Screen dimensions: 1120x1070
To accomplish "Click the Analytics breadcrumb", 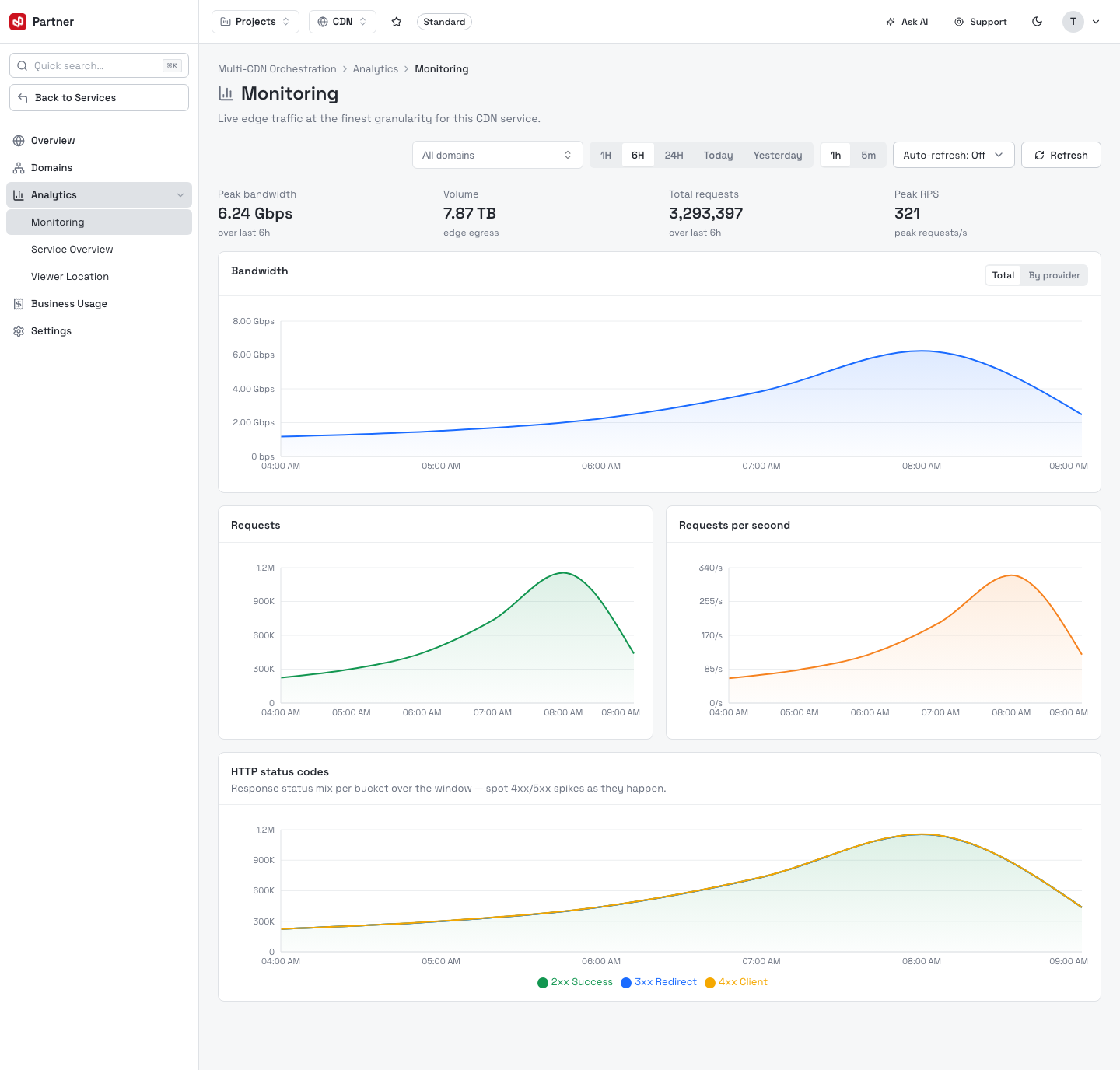I will [x=376, y=69].
